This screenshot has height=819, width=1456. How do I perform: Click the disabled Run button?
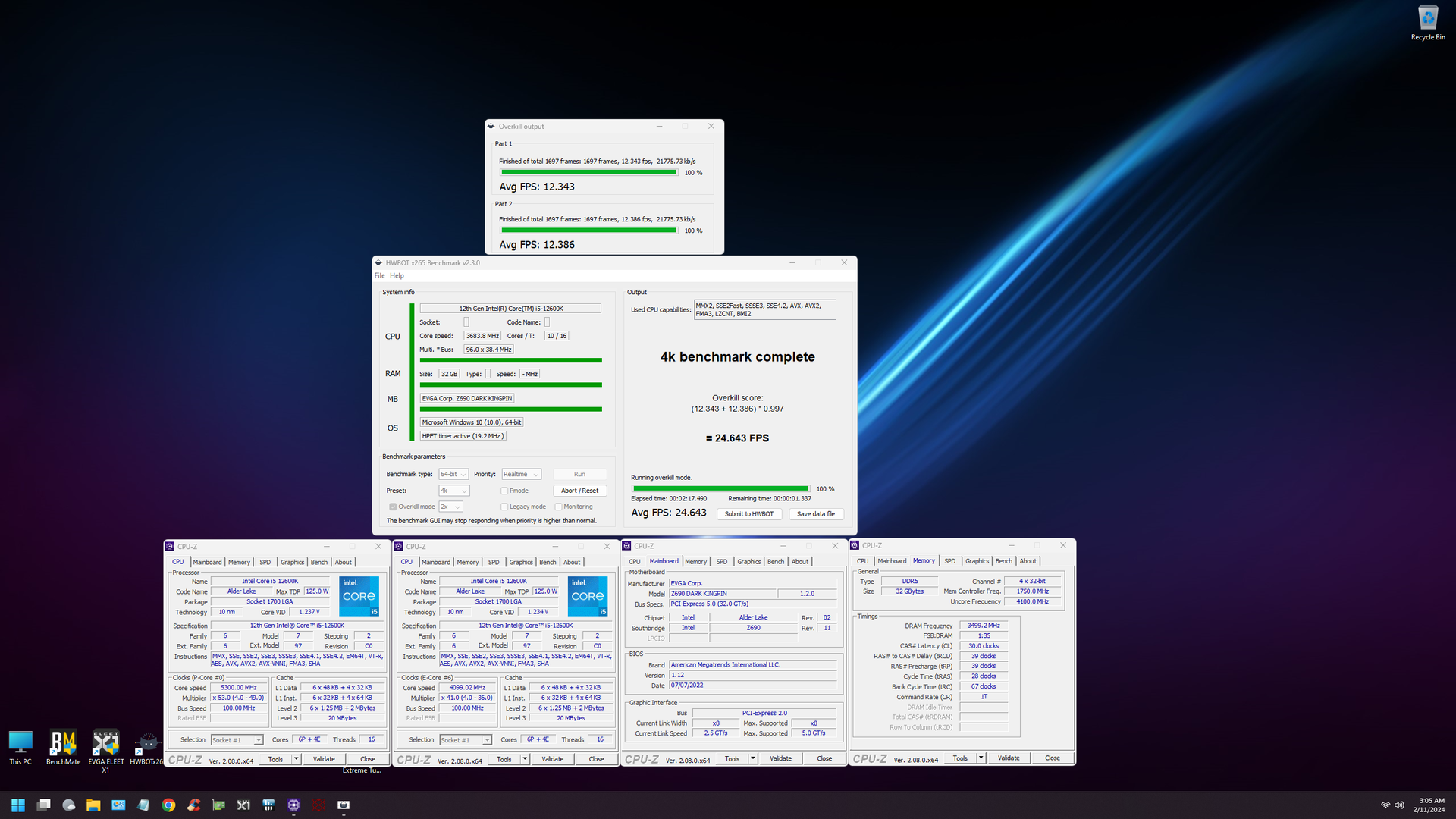pyautogui.click(x=580, y=474)
